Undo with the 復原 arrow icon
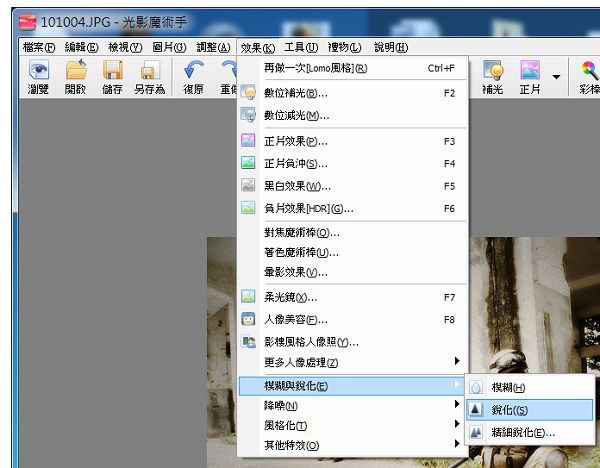Screen dimensions: 600x468 coord(194,70)
